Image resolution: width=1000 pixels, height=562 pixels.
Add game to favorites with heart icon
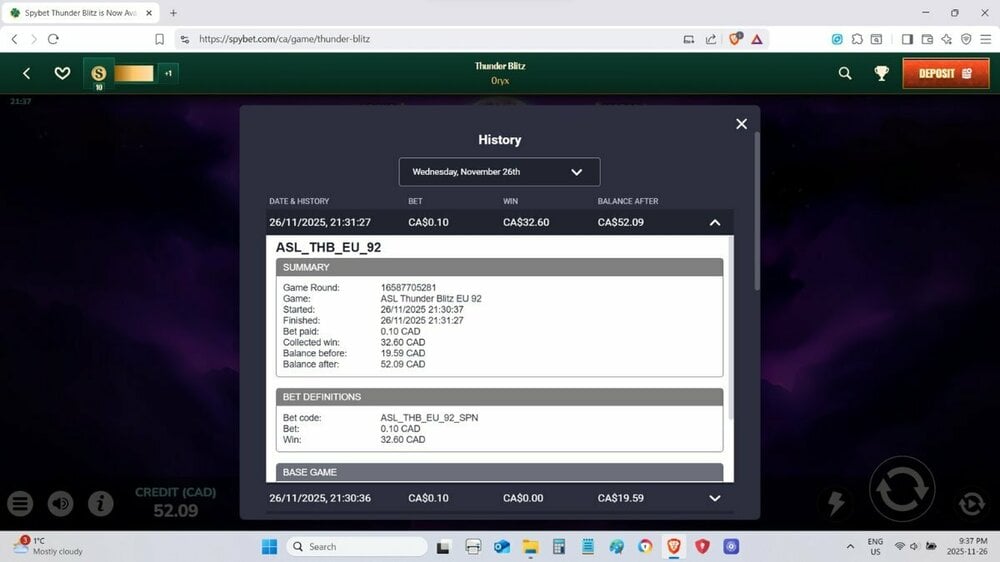[62, 73]
